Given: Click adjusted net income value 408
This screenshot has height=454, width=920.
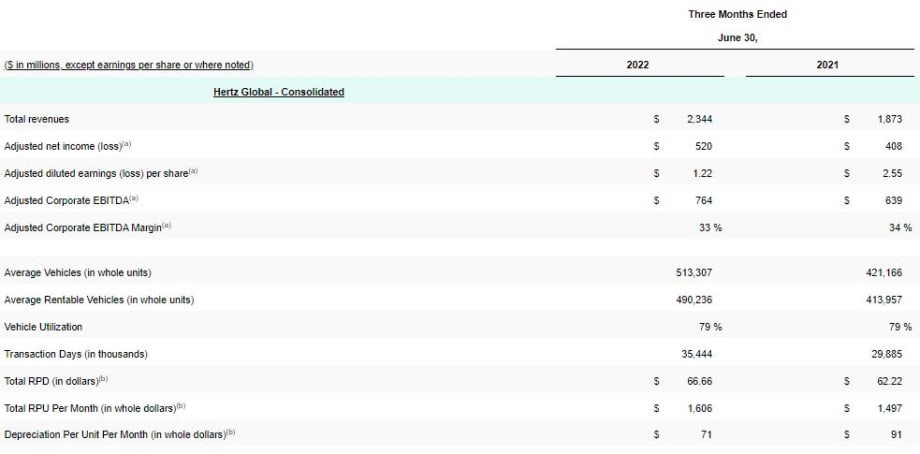Looking at the screenshot, I should pos(894,147).
